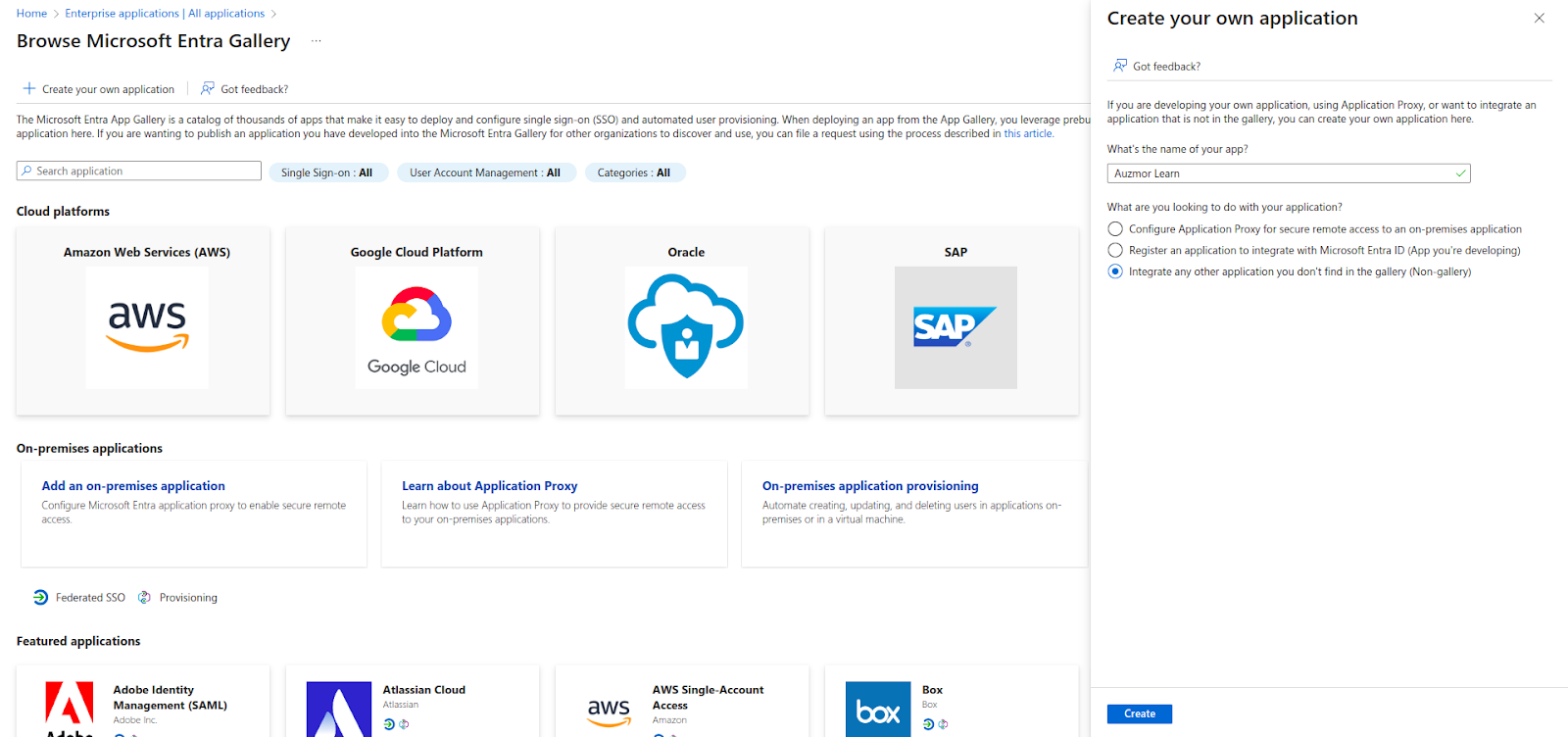Open the more options ellipsis beside the gallery title
The width and height of the screenshot is (1568, 737).
point(316,41)
